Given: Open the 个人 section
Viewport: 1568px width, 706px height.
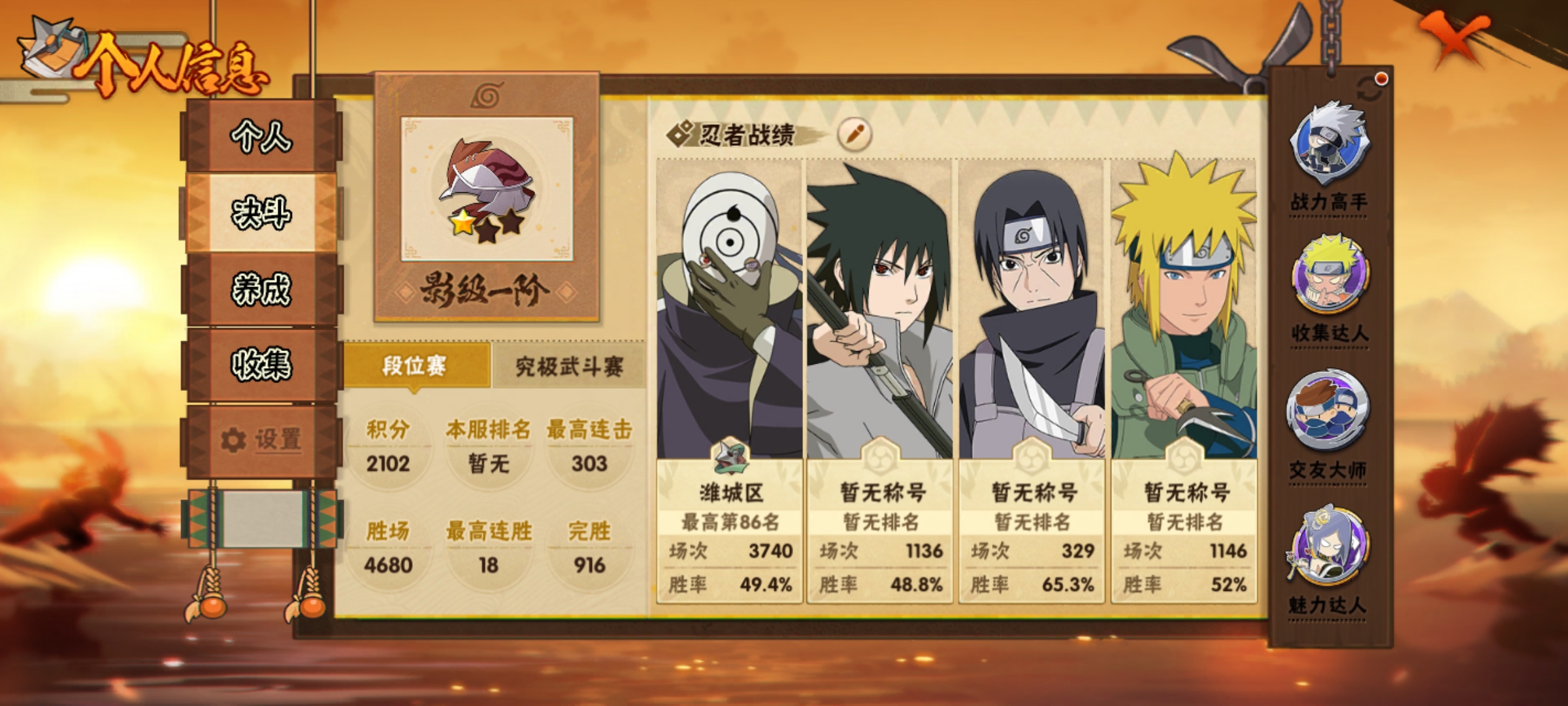Looking at the screenshot, I should click(x=261, y=137).
